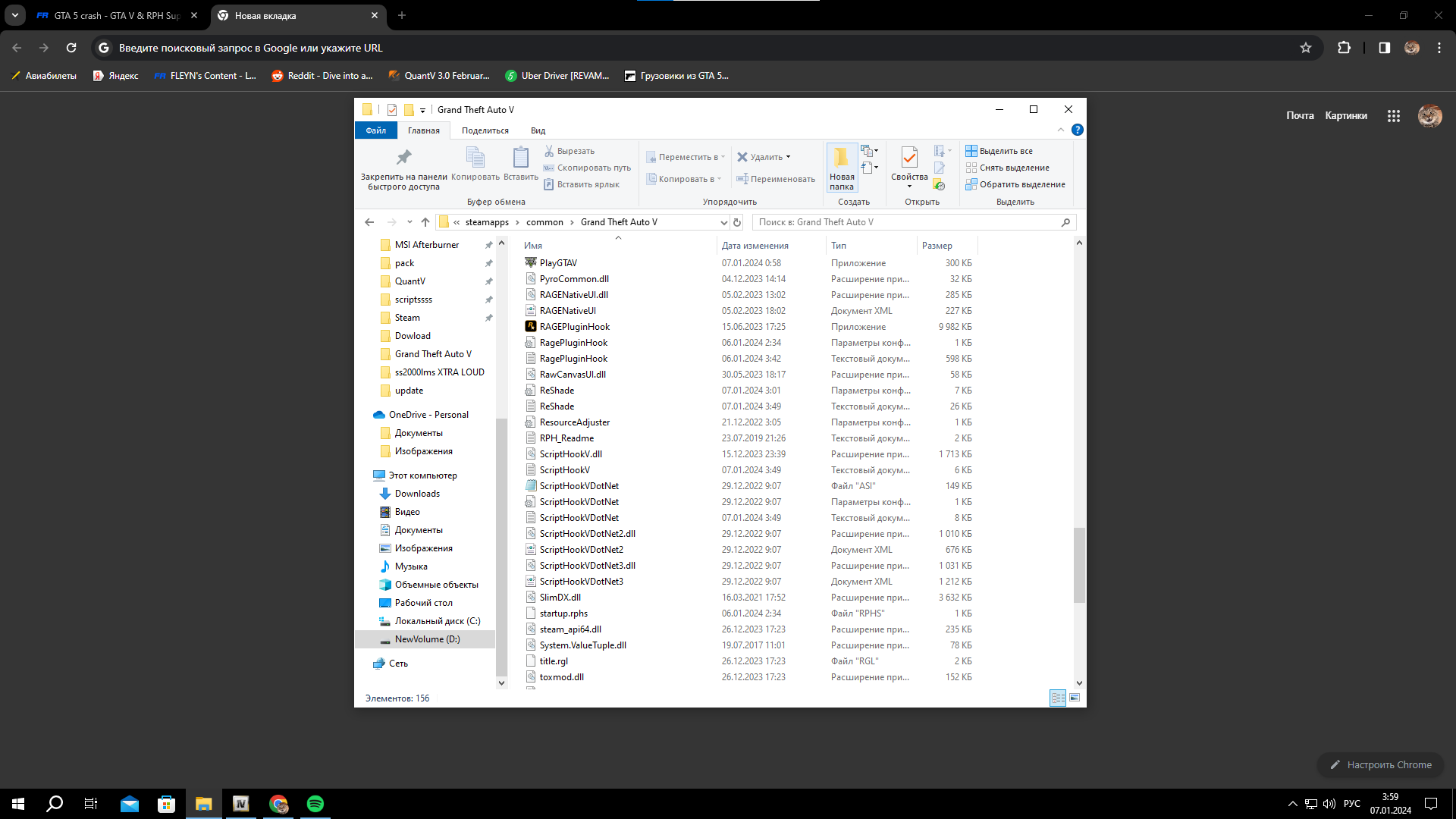1456x819 pixels.
Task: Open the Explorer help icon
Action: [1077, 130]
